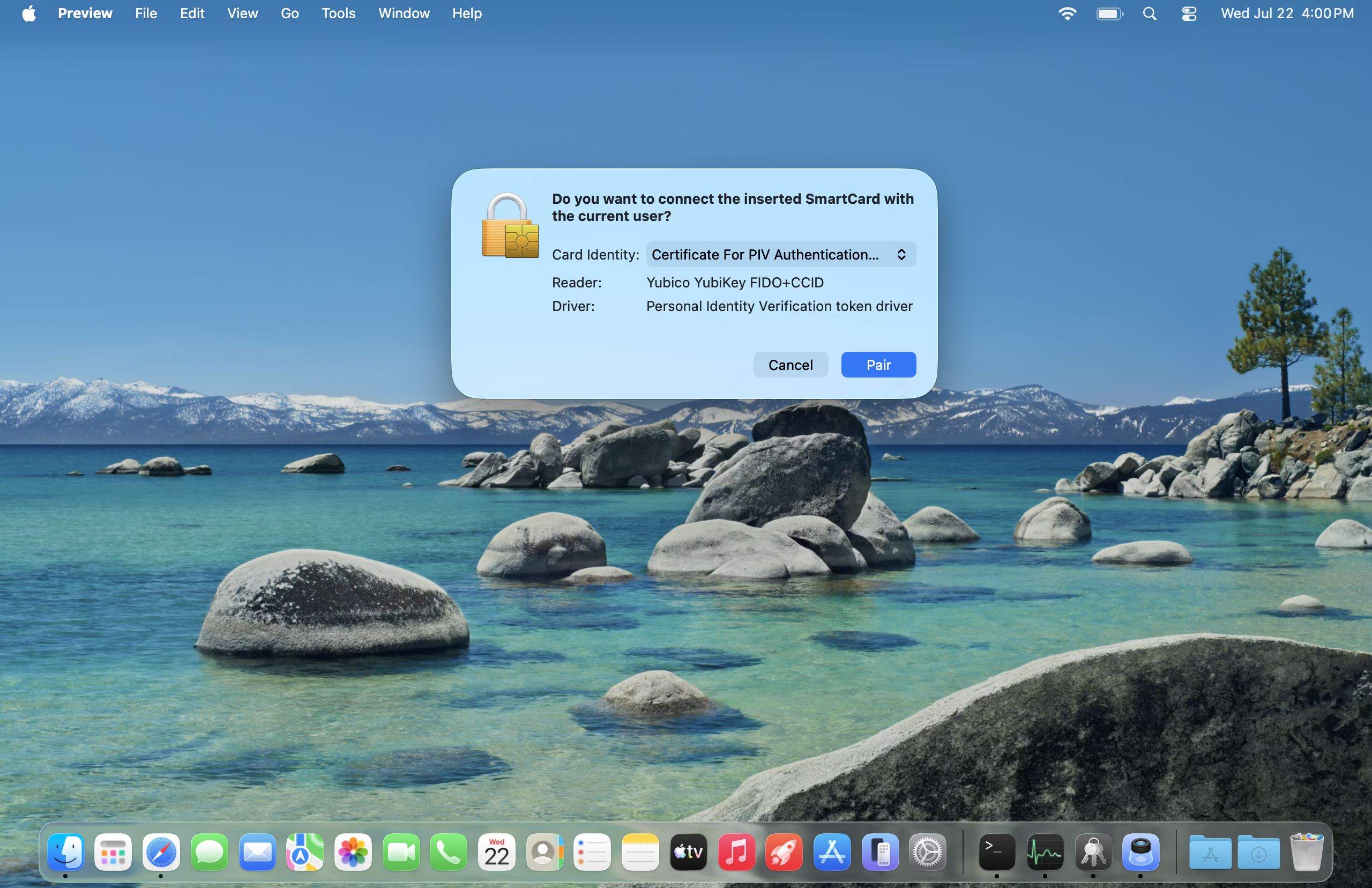This screenshot has height=888, width=1372.
Task: Click the battery status icon
Action: click(1110, 13)
